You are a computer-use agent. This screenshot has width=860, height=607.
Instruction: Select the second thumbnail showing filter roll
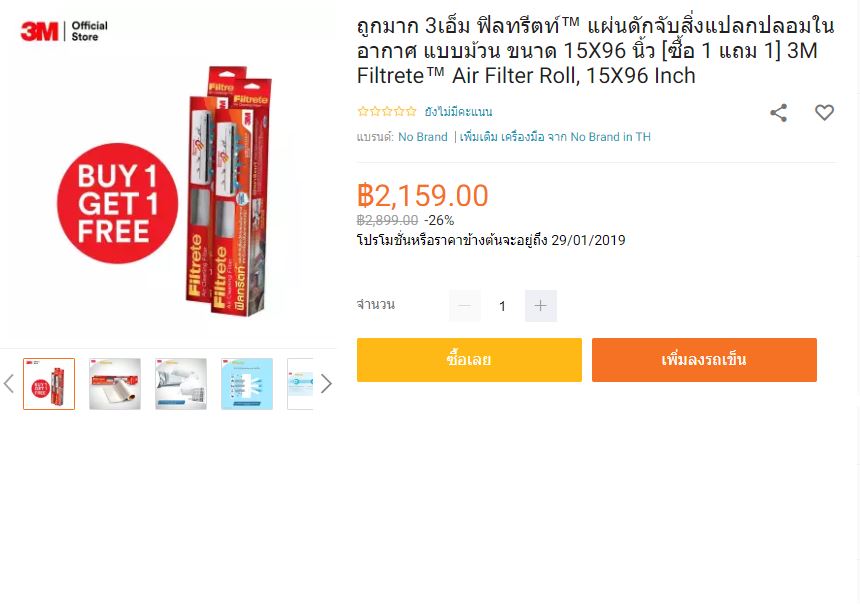[115, 384]
